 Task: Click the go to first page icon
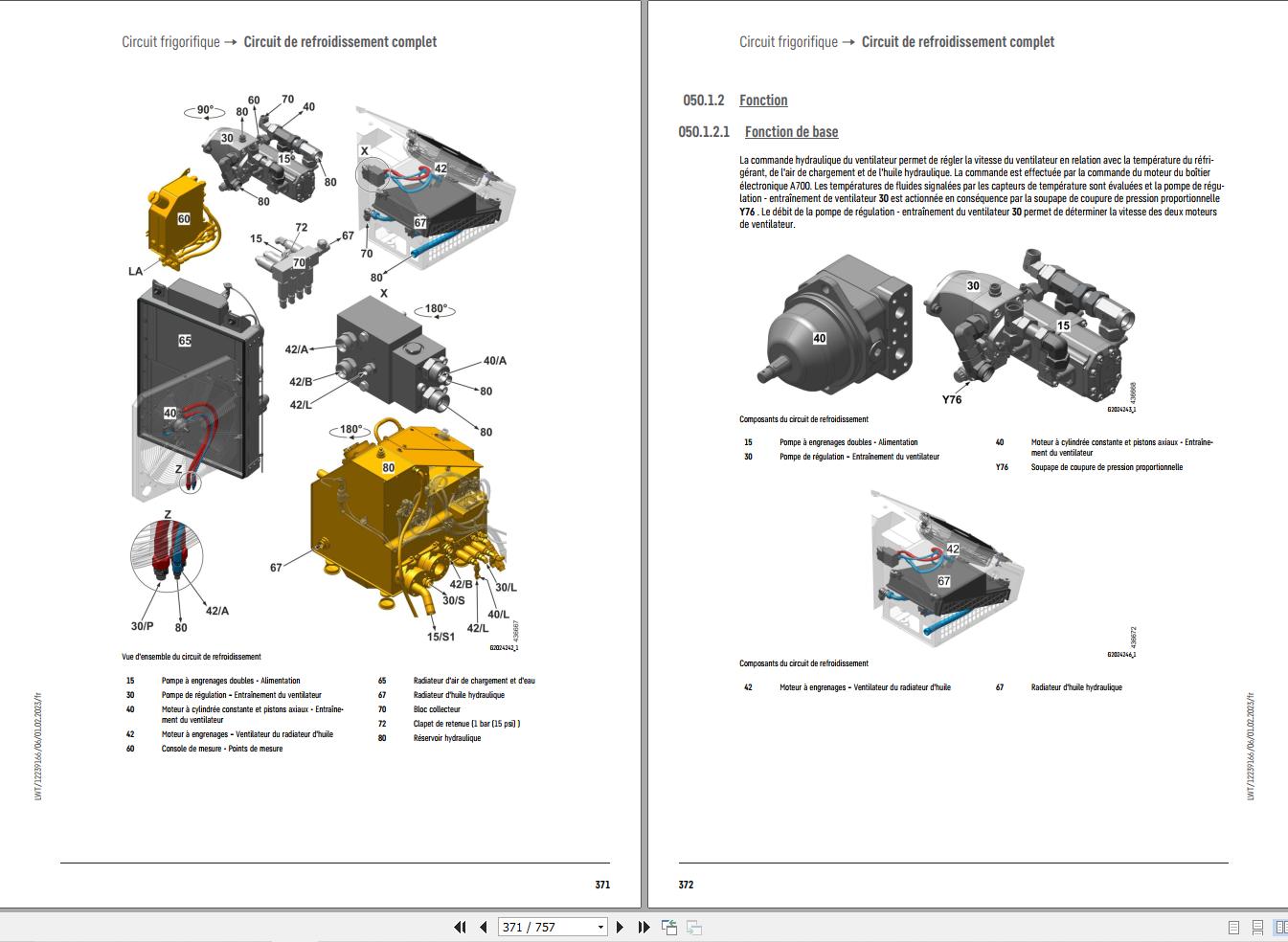461,927
